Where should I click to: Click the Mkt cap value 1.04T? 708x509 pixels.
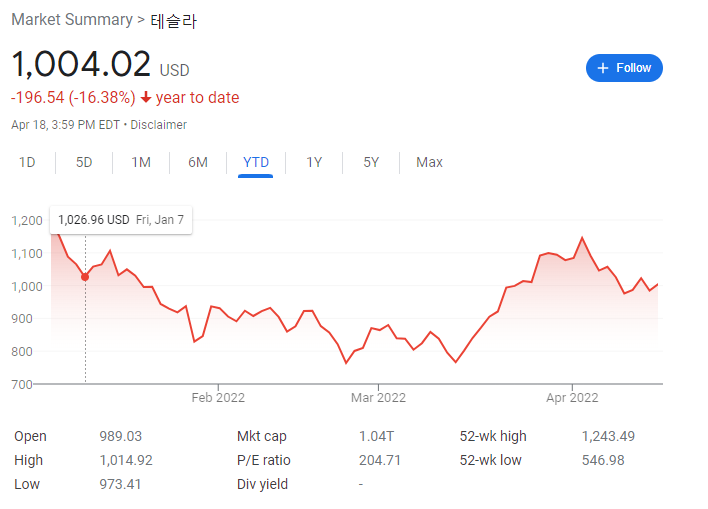[377, 436]
